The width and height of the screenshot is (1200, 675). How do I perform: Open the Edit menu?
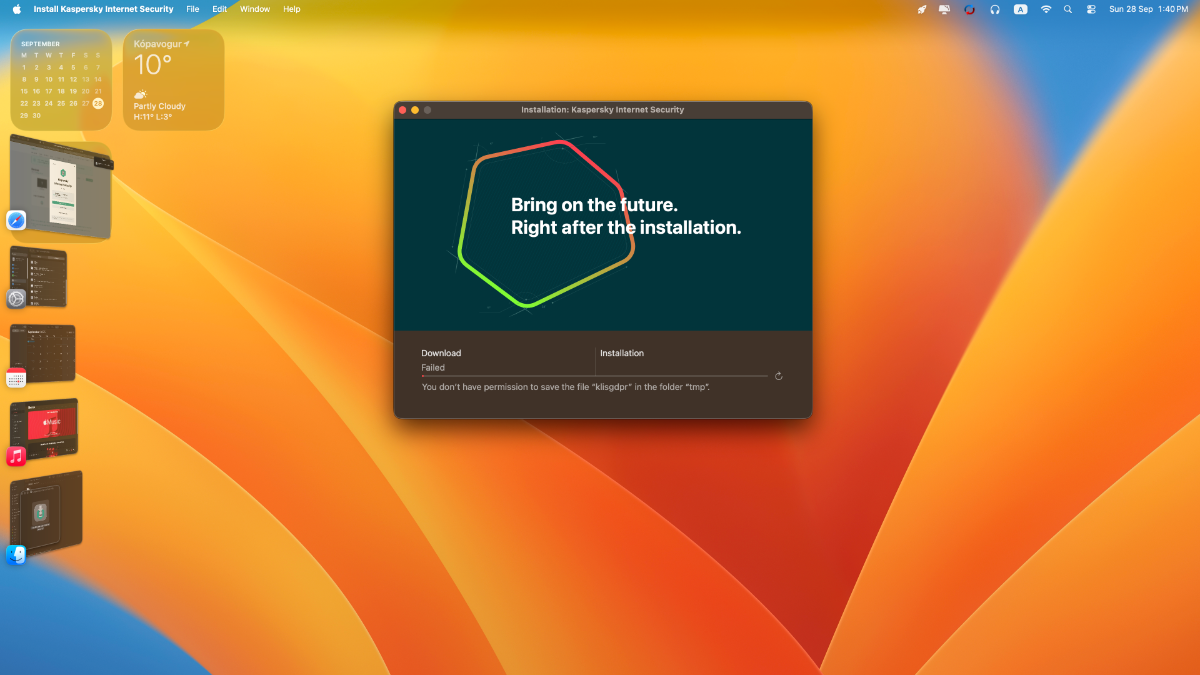click(x=220, y=9)
